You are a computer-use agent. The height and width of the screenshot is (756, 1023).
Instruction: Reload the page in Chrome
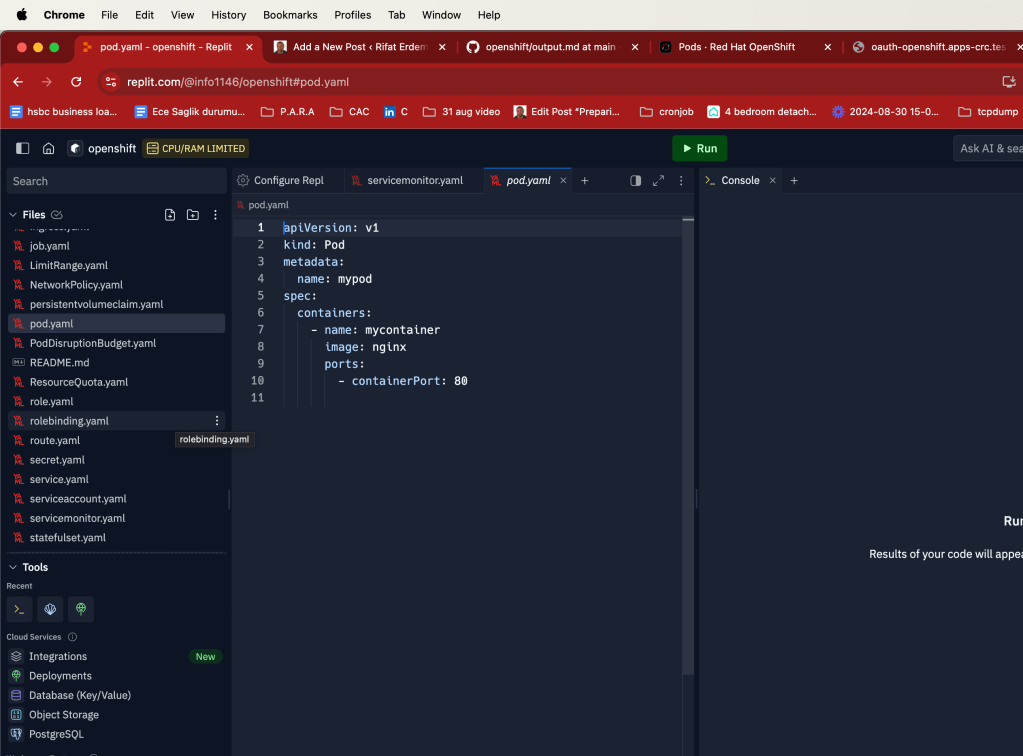(76, 82)
